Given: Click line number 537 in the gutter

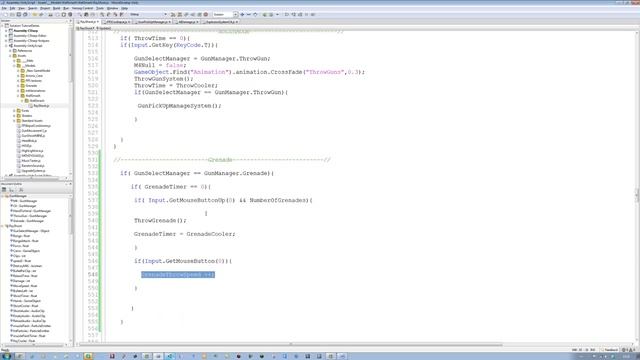Looking at the screenshot, I should pos(93,200).
